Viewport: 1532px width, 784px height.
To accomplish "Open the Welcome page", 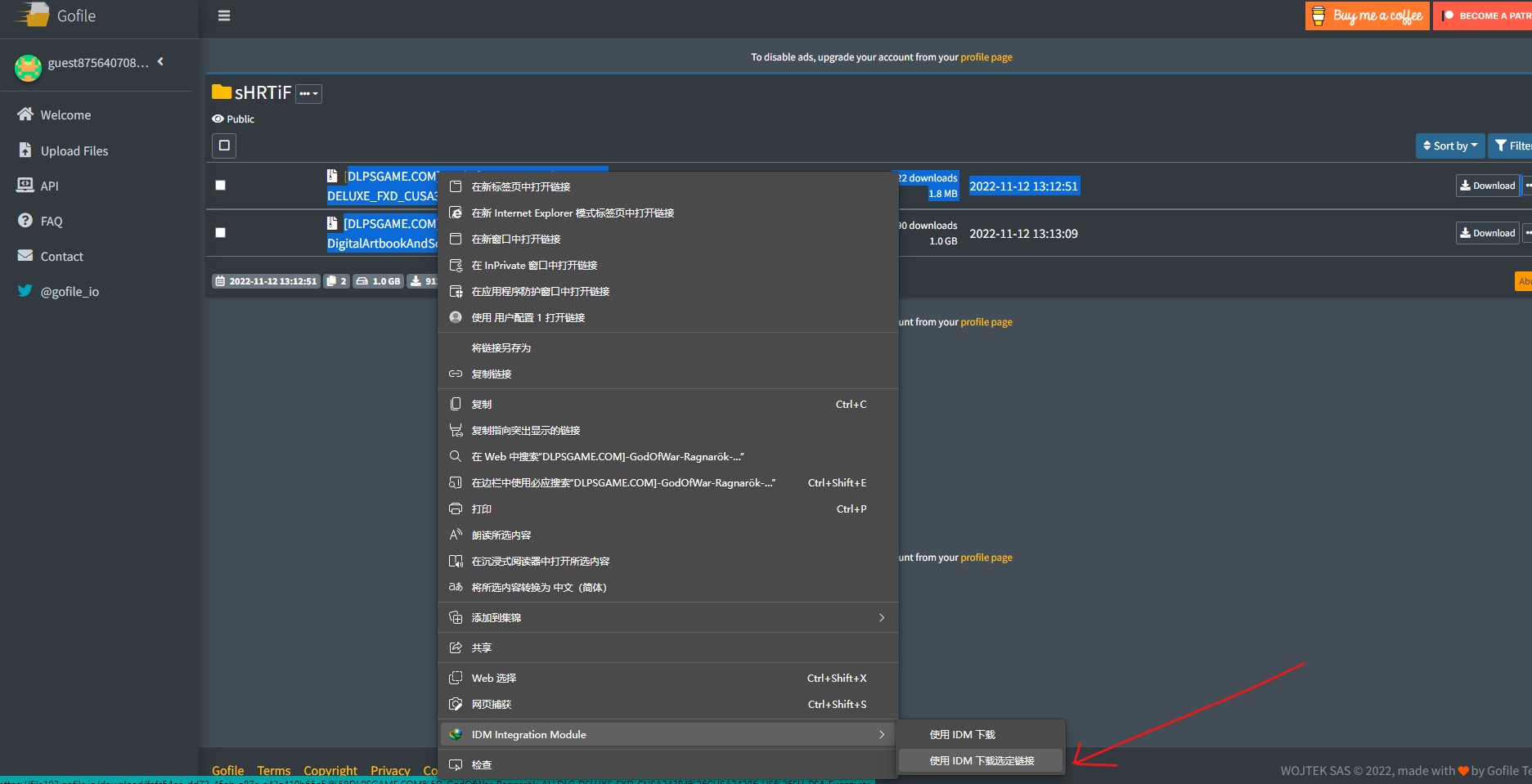I will coord(65,115).
